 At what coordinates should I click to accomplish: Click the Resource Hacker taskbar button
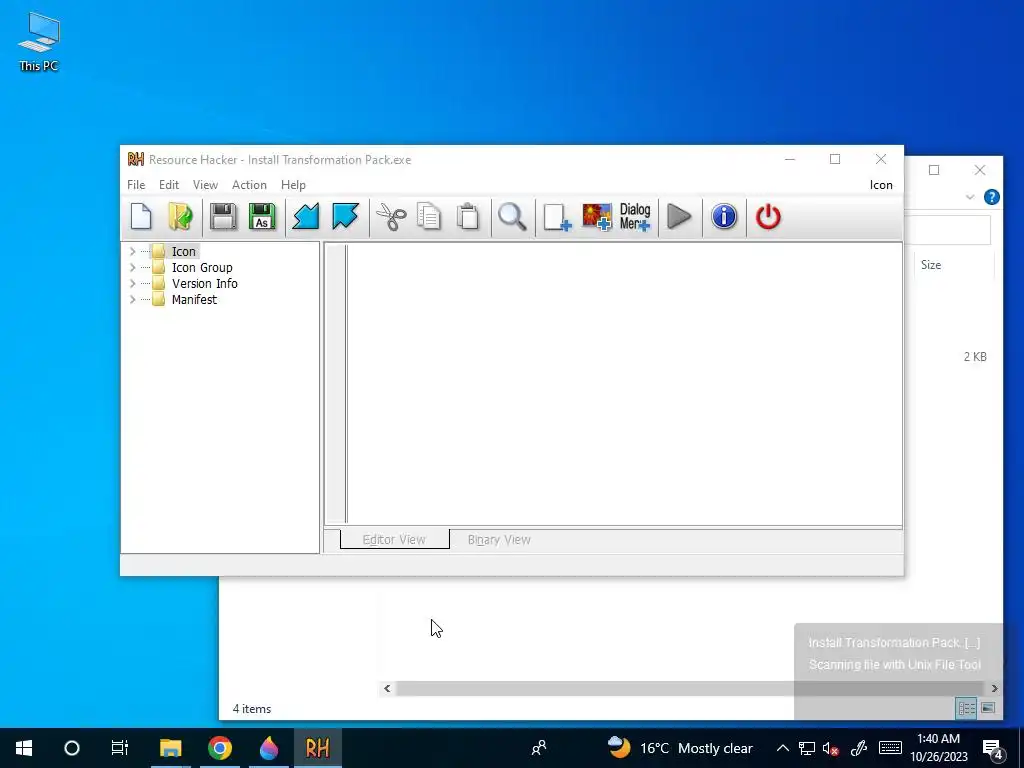click(x=317, y=748)
